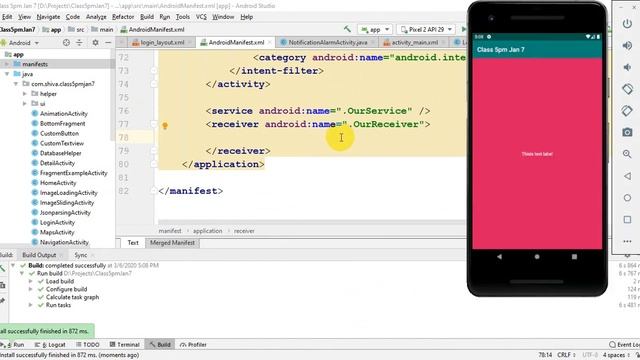Click the receiver breadcrumb
This screenshot has height=360, width=640.
coord(244,231)
